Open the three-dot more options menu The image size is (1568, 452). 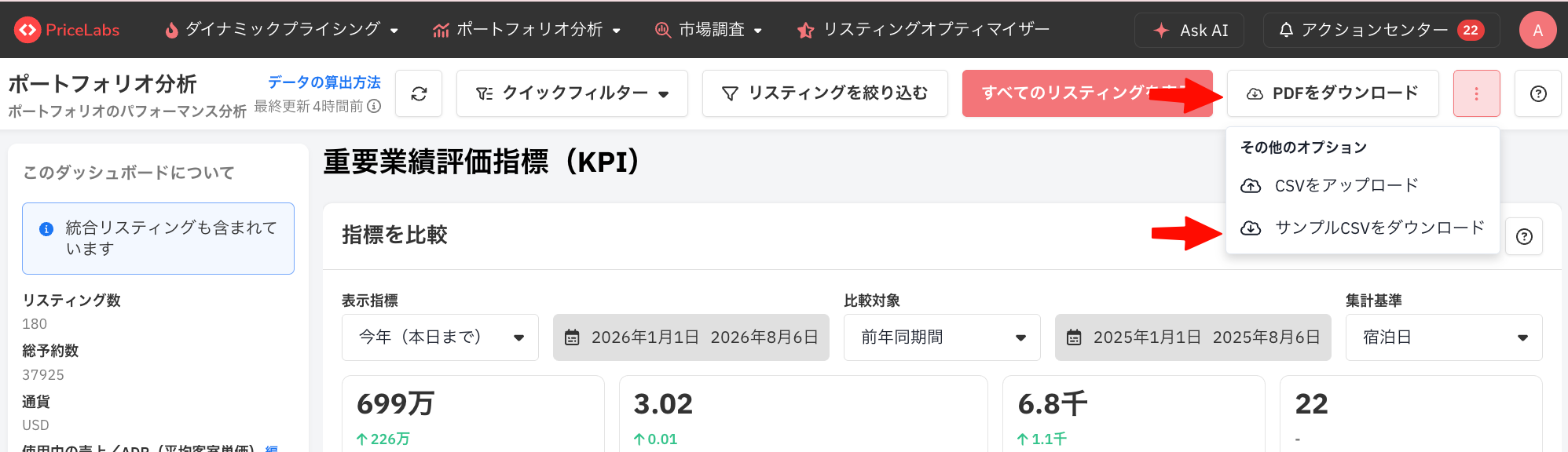tap(1476, 93)
